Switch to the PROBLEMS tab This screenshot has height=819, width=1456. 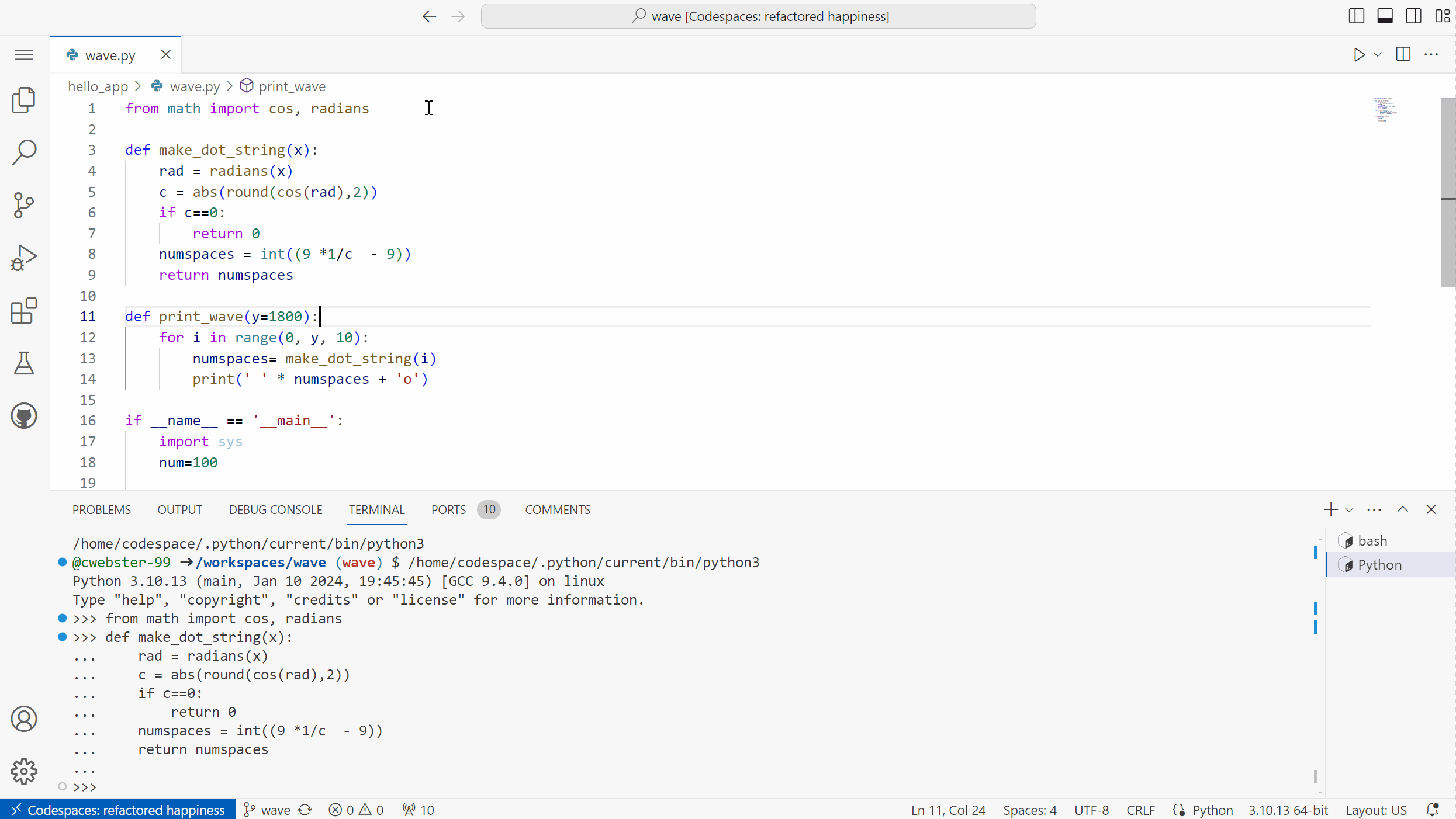102,509
